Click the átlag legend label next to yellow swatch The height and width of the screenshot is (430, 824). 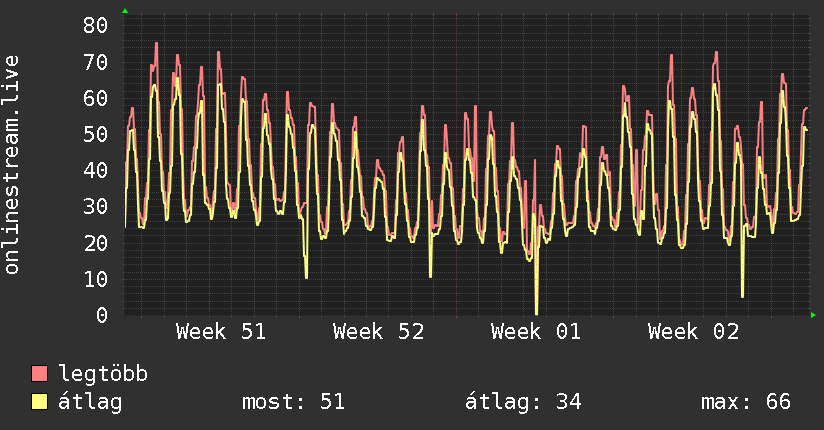coord(90,402)
